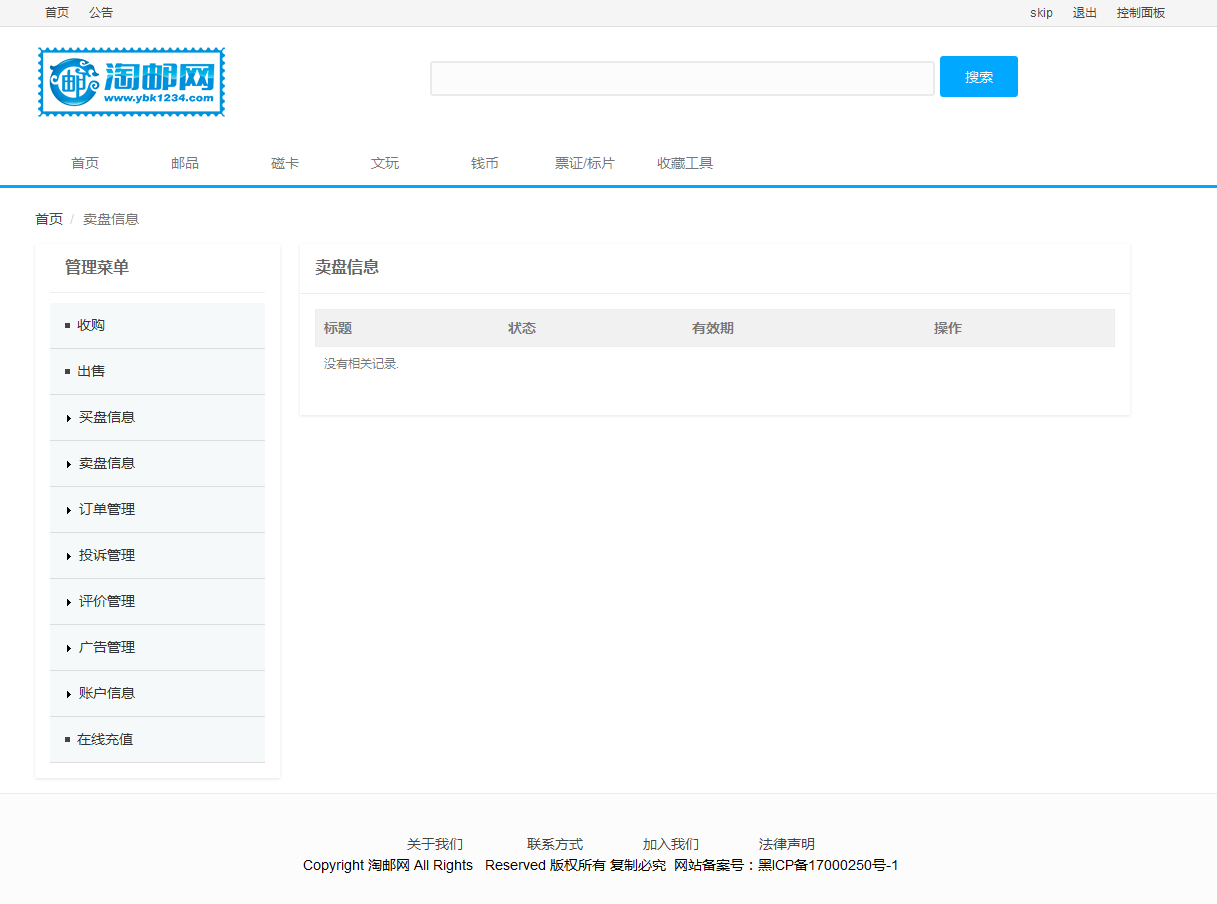1217x904 pixels.
Task: Select 钱币 in main navigation
Action: pyautogui.click(x=485, y=163)
